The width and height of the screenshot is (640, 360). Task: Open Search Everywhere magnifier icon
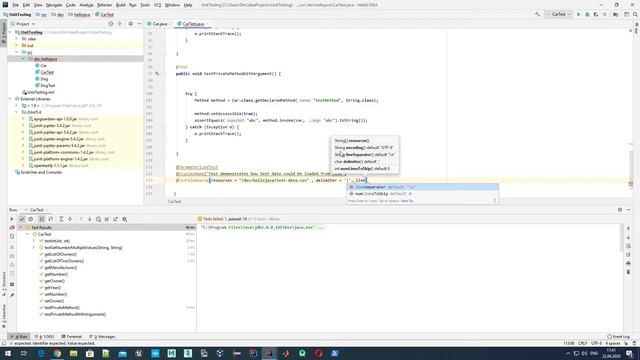click(635, 14)
